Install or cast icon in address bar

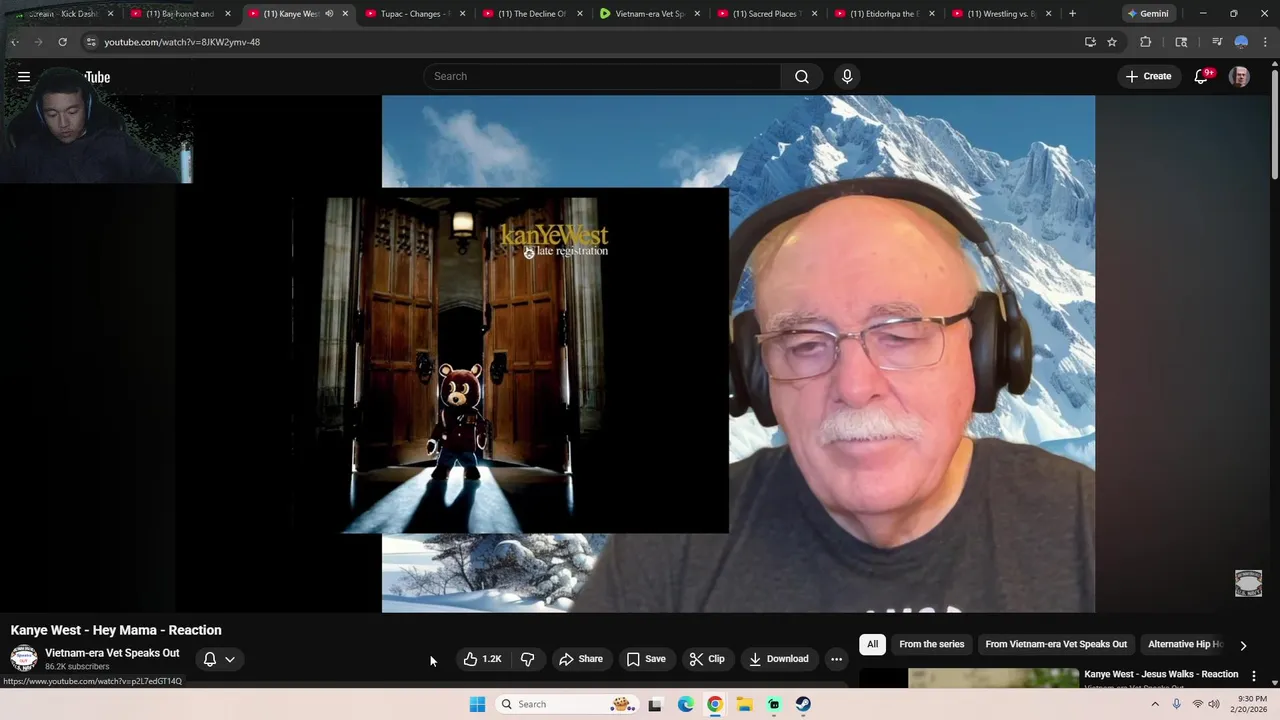1090,42
